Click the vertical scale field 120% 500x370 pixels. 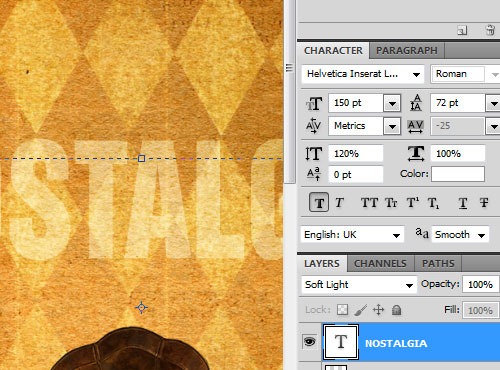[x=356, y=154]
